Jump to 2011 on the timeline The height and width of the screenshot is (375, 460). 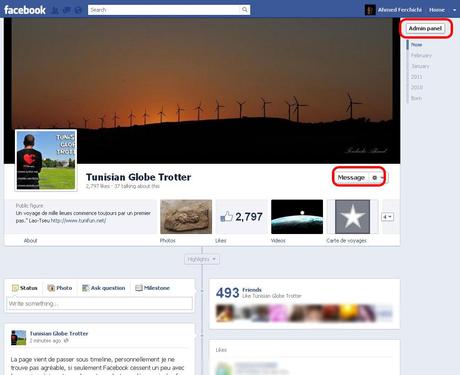tap(416, 77)
